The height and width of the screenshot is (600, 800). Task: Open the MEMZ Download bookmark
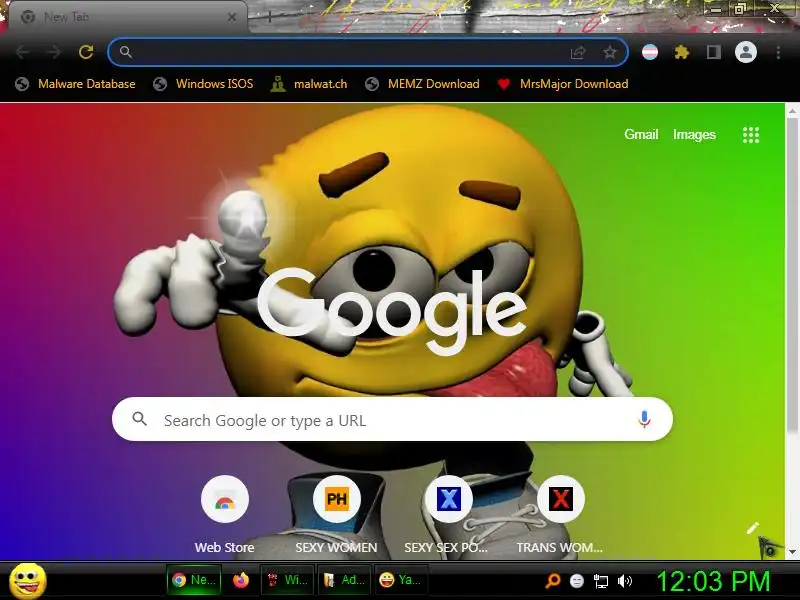coord(422,84)
